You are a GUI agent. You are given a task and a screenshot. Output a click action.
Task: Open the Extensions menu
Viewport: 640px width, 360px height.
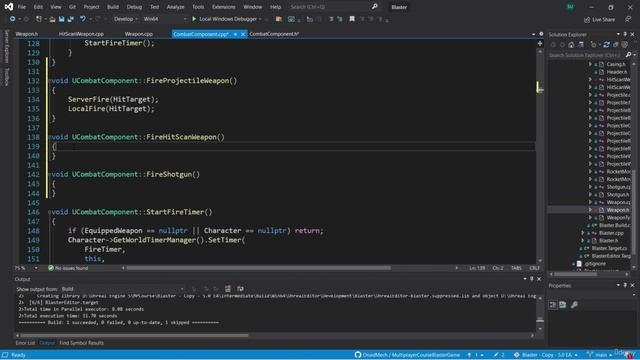(x=223, y=7)
